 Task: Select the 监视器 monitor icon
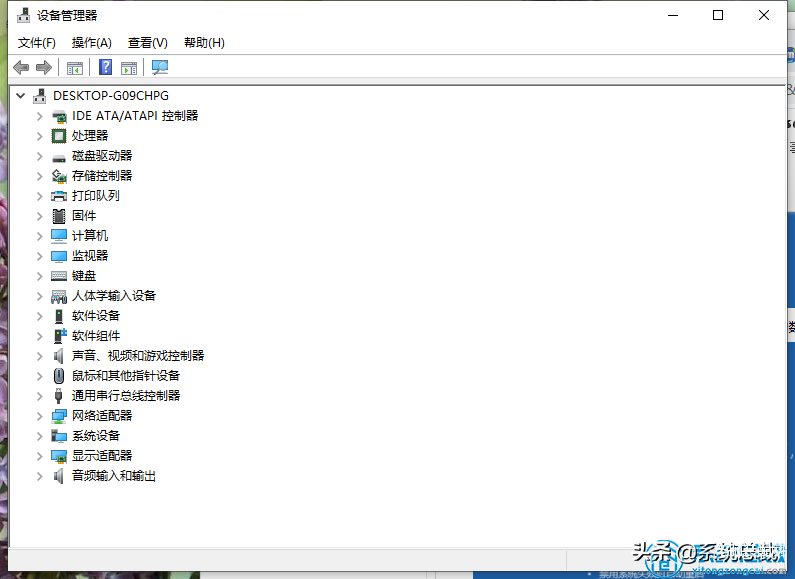click(x=59, y=256)
